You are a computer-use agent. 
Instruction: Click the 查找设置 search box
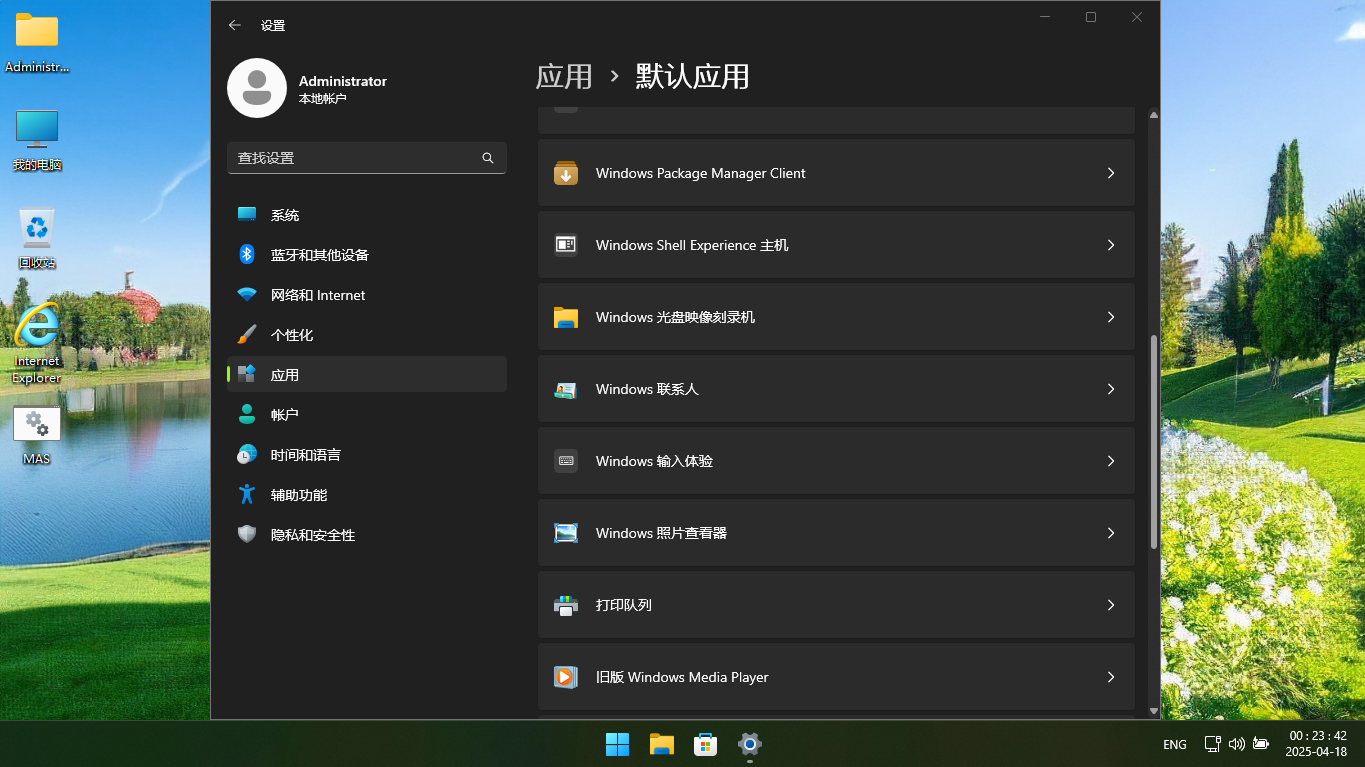pyautogui.click(x=367, y=158)
